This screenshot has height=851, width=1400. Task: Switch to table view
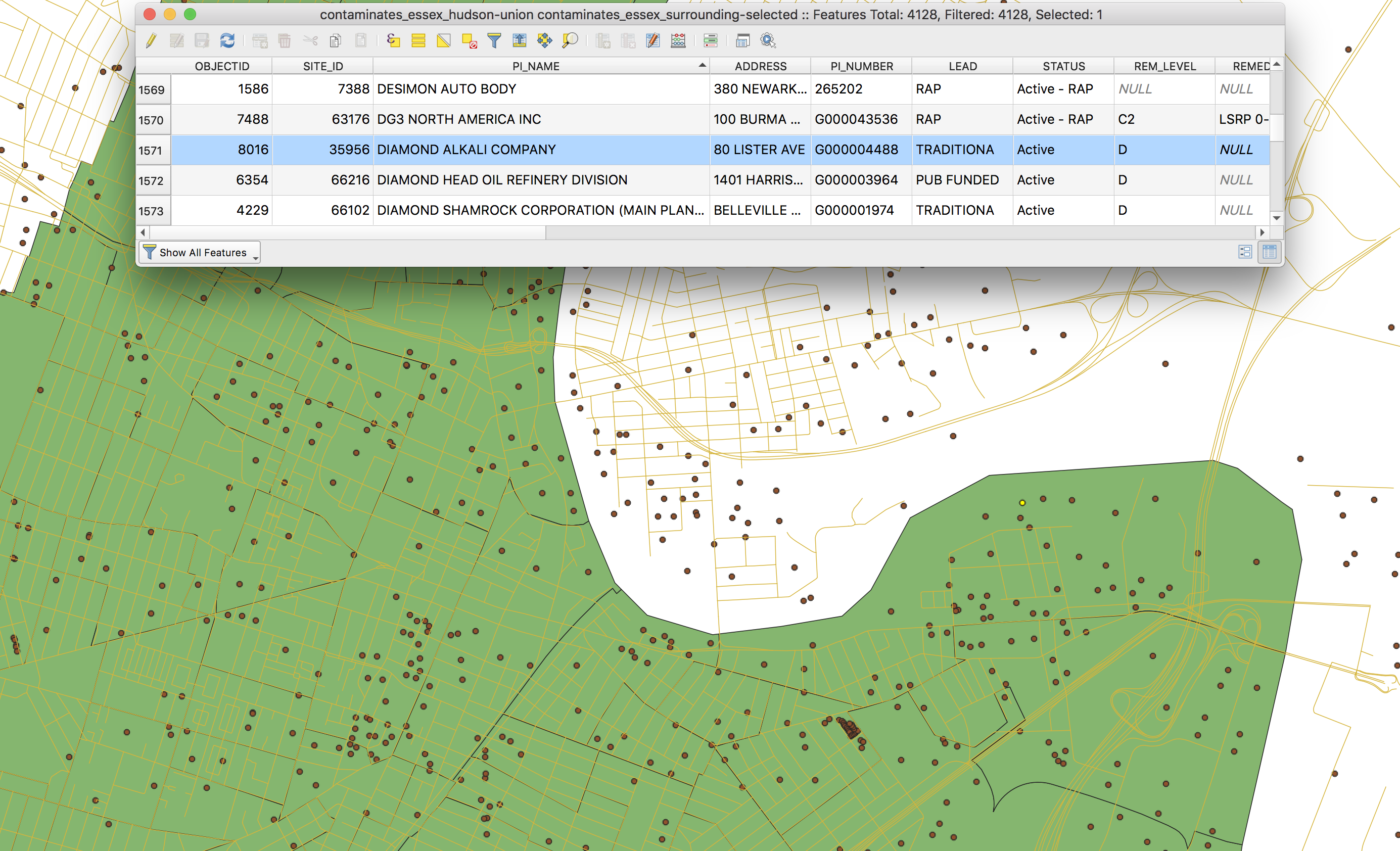tap(1269, 252)
